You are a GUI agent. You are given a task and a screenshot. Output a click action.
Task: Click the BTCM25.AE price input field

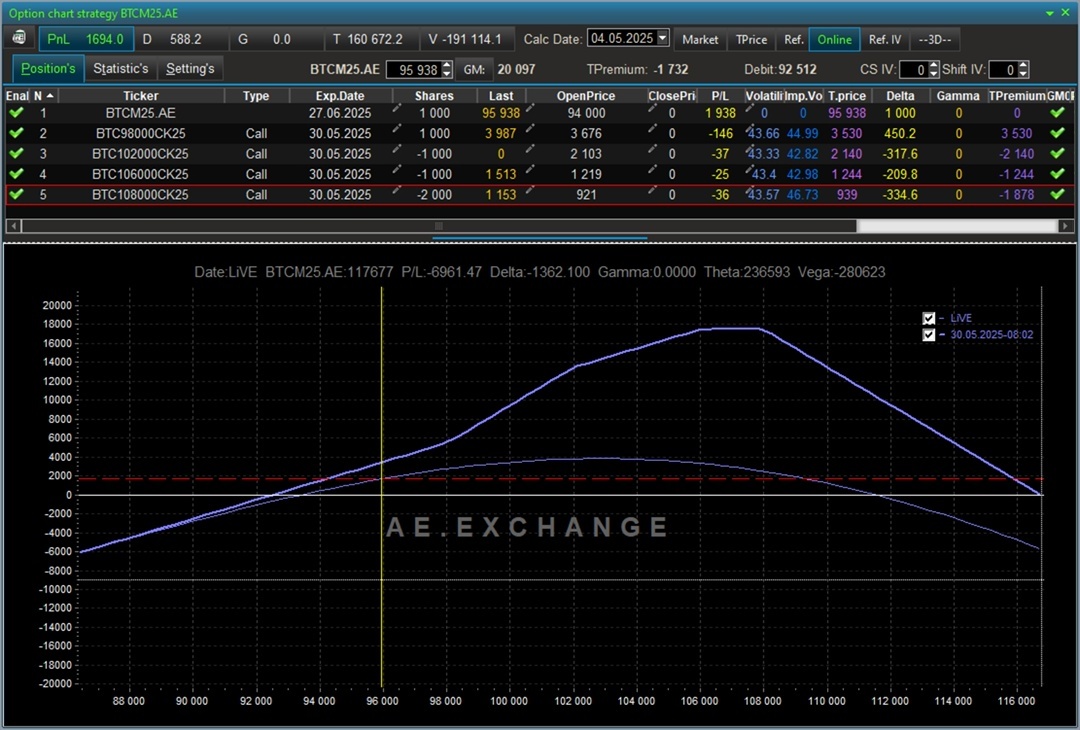(413, 70)
